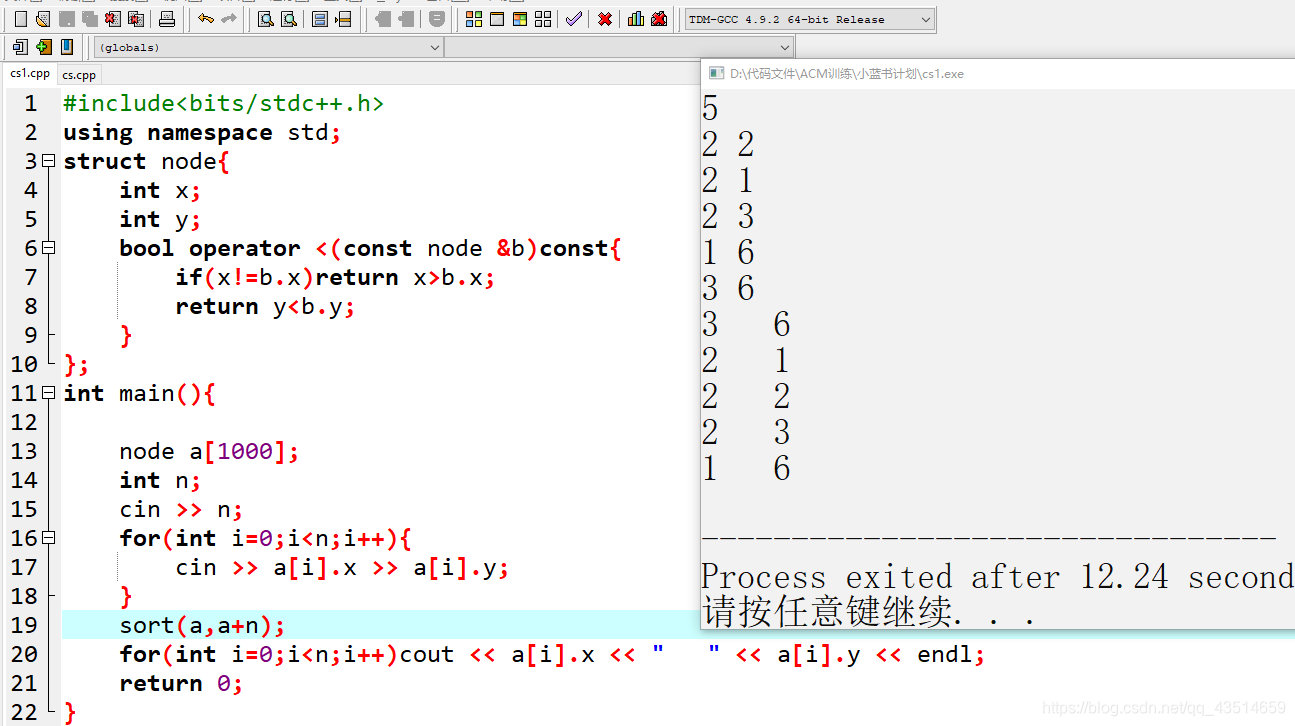
Task: Click the grayed Back navigation arrow
Action: [383, 19]
